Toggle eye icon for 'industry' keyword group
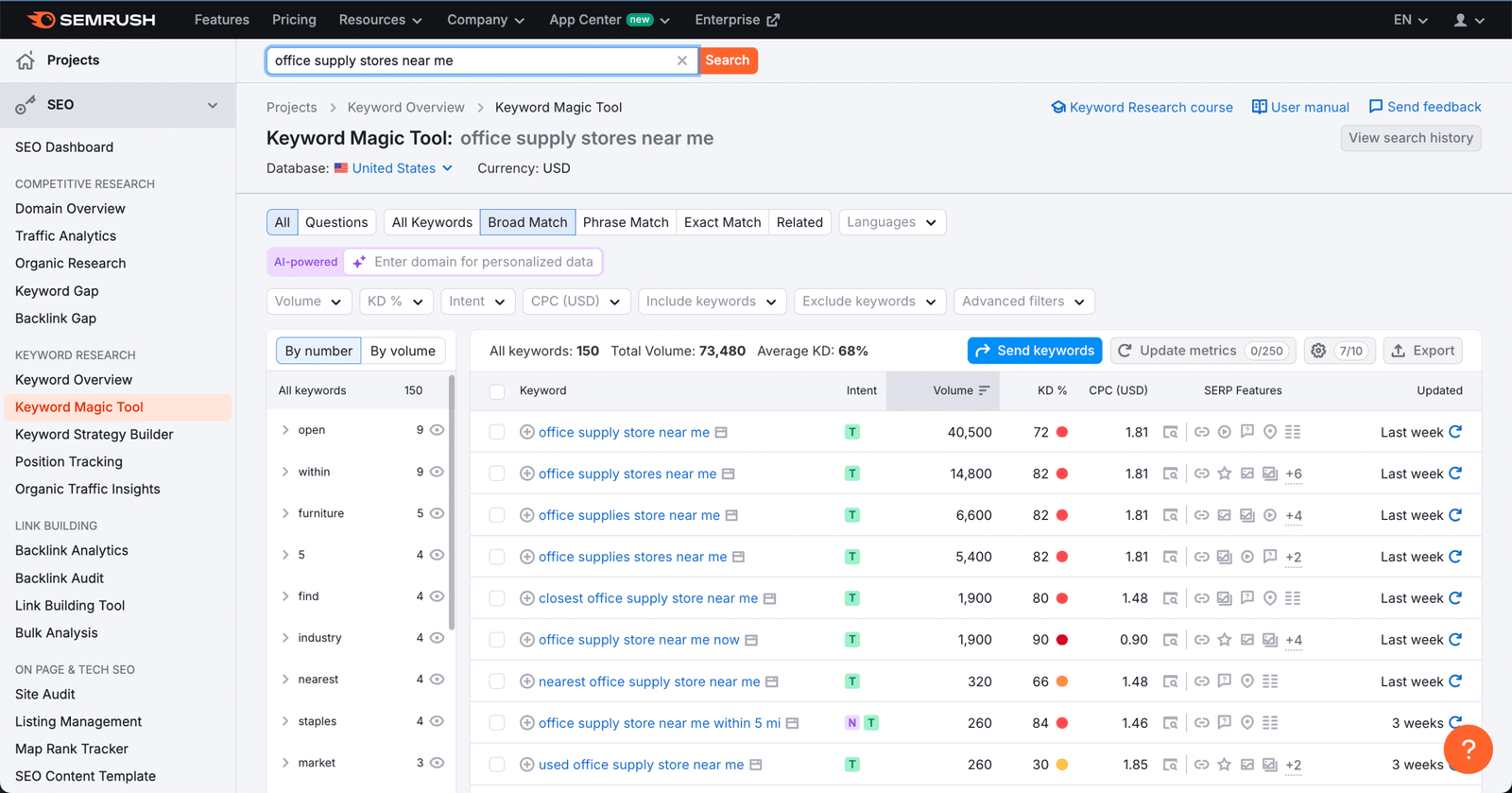 pos(437,638)
